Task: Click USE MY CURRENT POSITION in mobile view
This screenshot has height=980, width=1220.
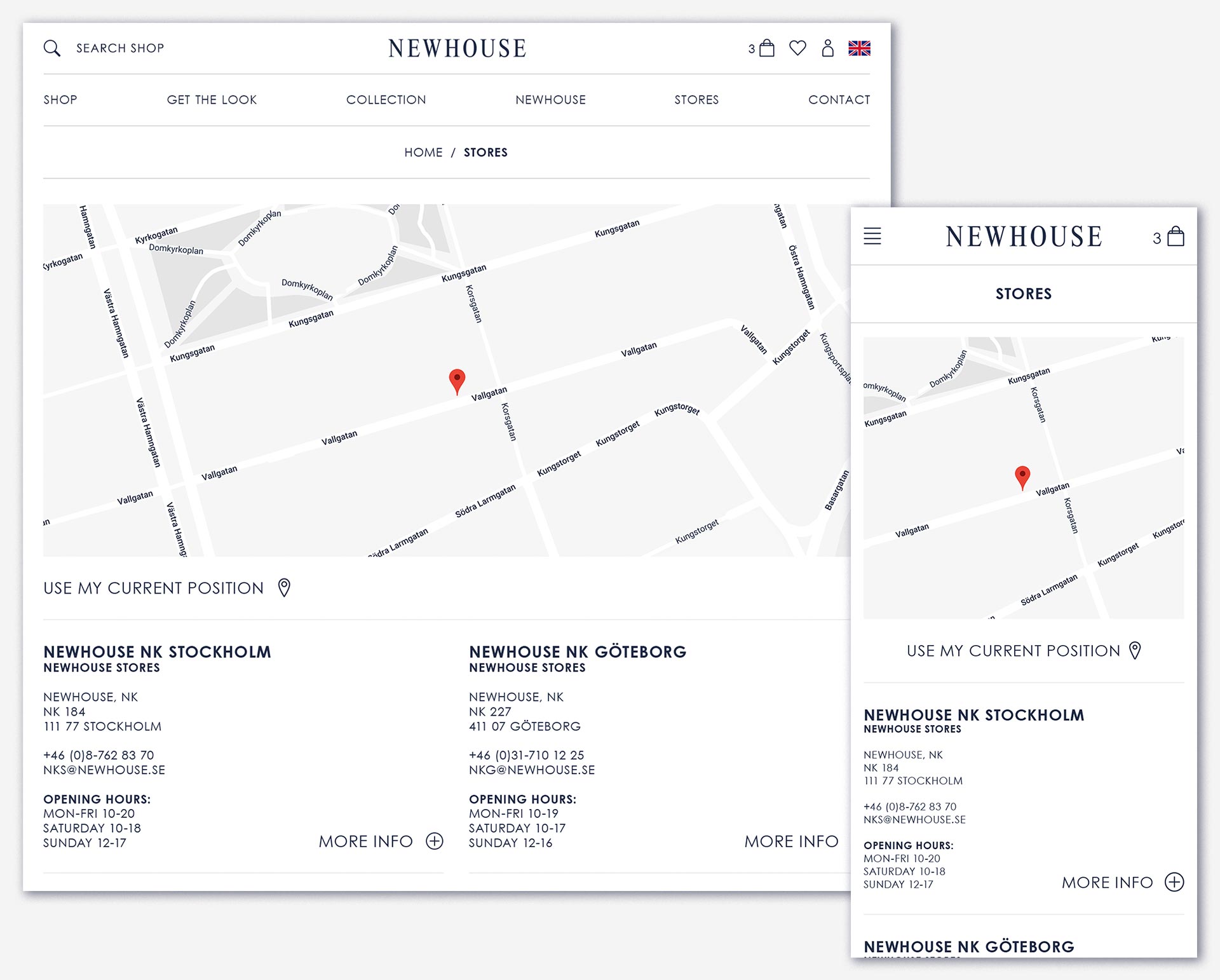Action: [1013, 651]
